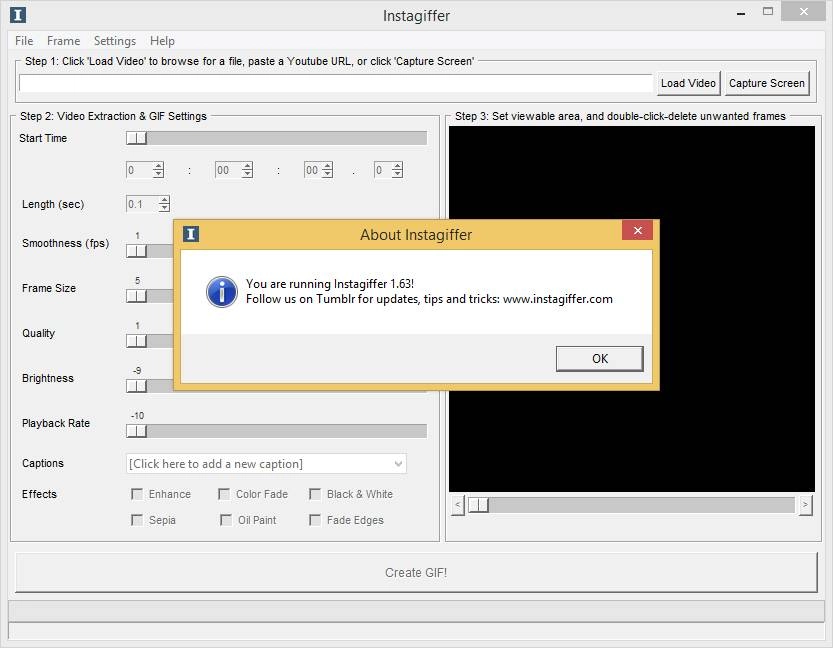Viewport: 833px width, 648px height.
Task: Enable the Oil Paint effect checkbox
Action: (226, 520)
